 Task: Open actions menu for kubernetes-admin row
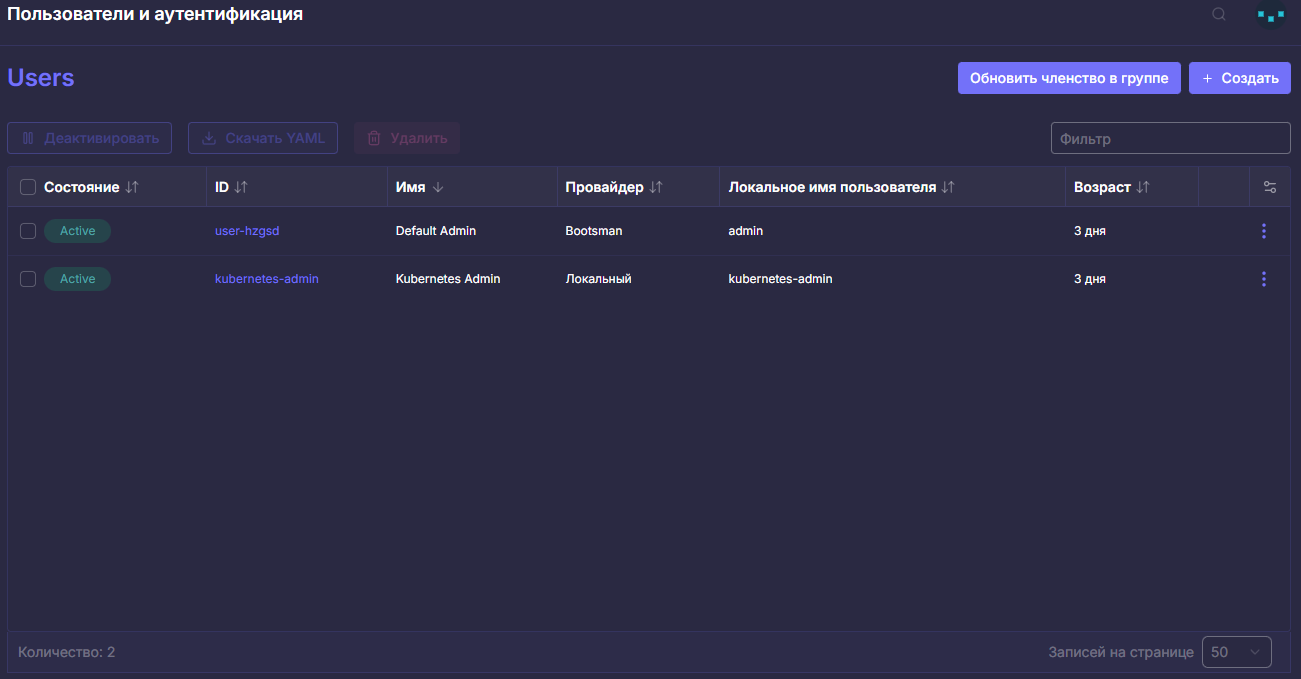(x=1264, y=279)
